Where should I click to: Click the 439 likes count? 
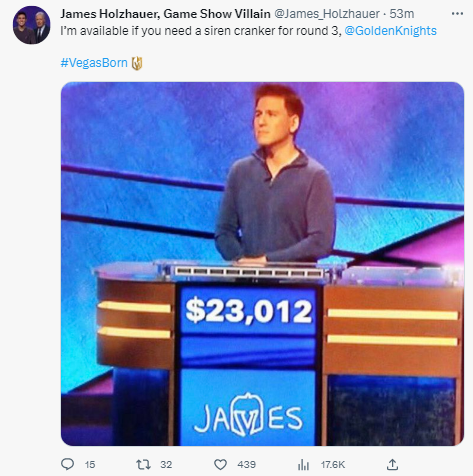pos(246,465)
